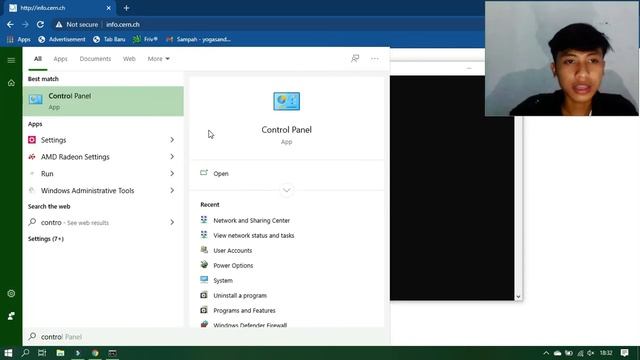Click the Network and Sharing Center icon
The height and width of the screenshot is (360, 640).
coord(204,220)
